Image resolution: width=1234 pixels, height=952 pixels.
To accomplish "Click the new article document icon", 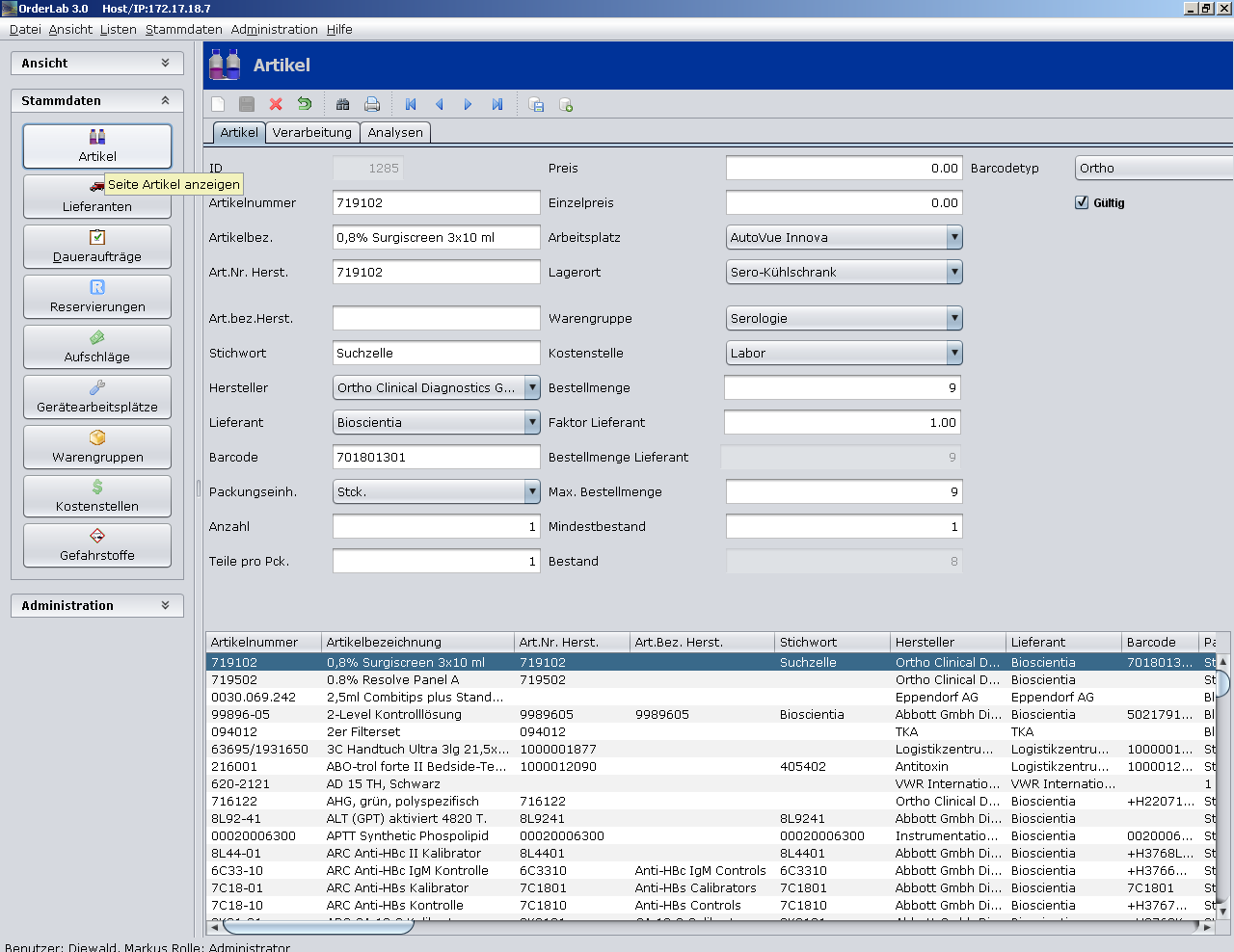I will click(x=218, y=104).
